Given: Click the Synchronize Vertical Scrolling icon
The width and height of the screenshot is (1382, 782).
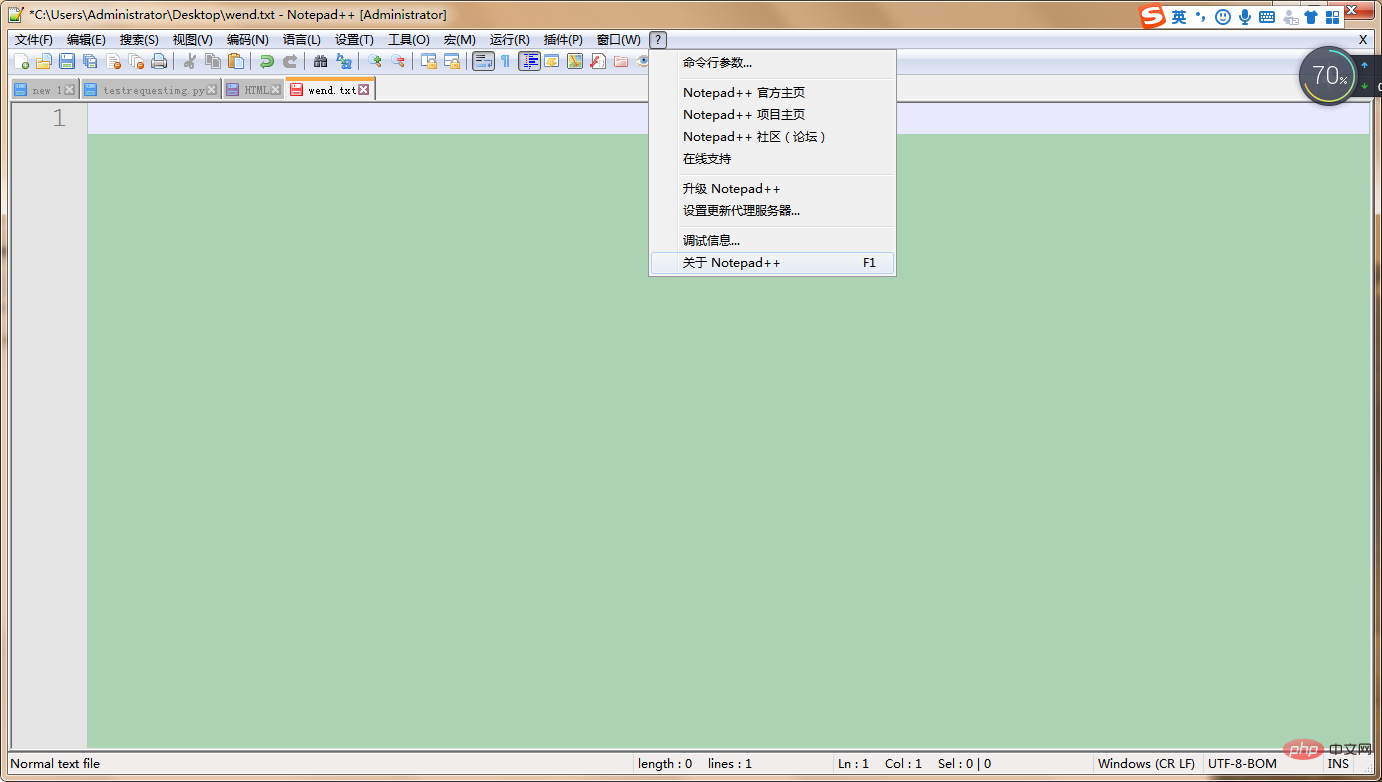Looking at the screenshot, I should click(428, 61).
